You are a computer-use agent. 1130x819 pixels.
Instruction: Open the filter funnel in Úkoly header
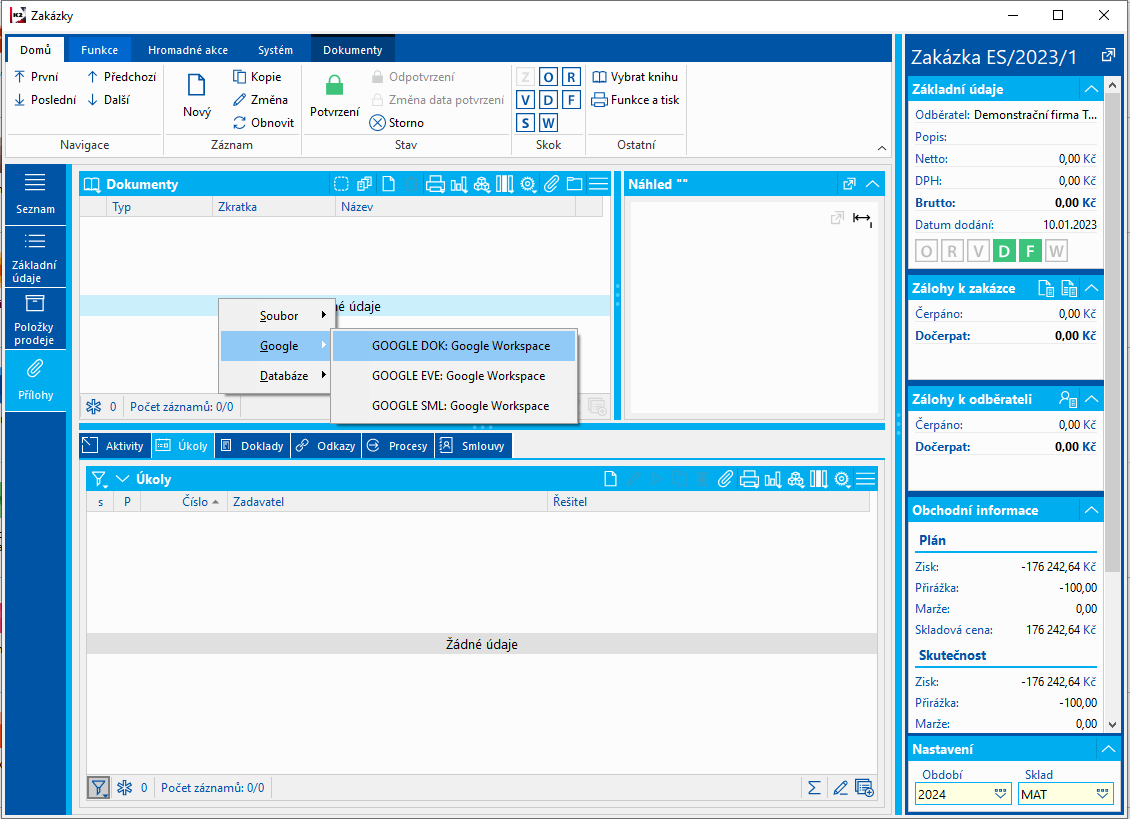(x=99, y=479)
